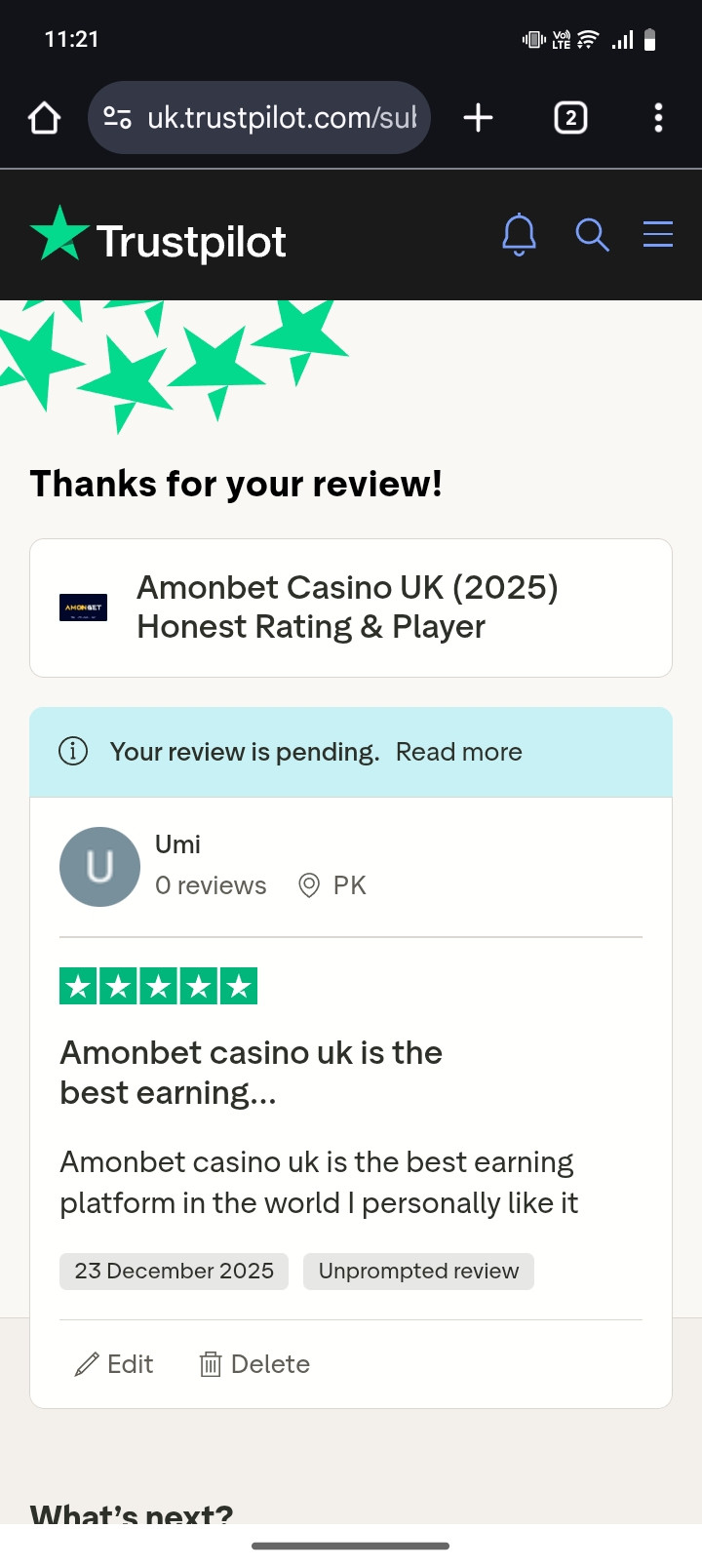
Task: Open Umi's profile name link
Action: [177, 844]
